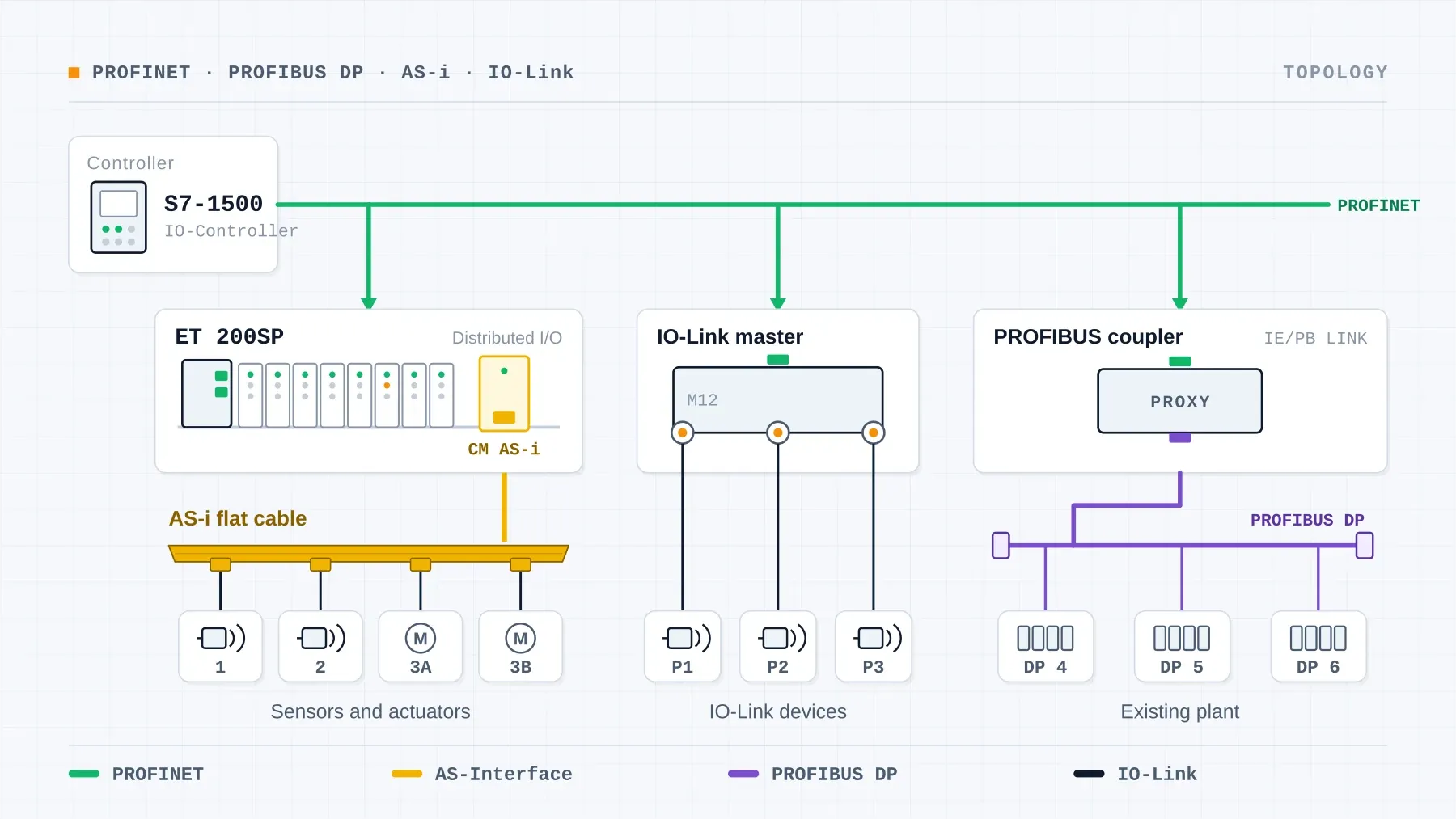Click the right PROFIBUS DP bus terminator
1456x819 pixels.
coord(1365,545)
